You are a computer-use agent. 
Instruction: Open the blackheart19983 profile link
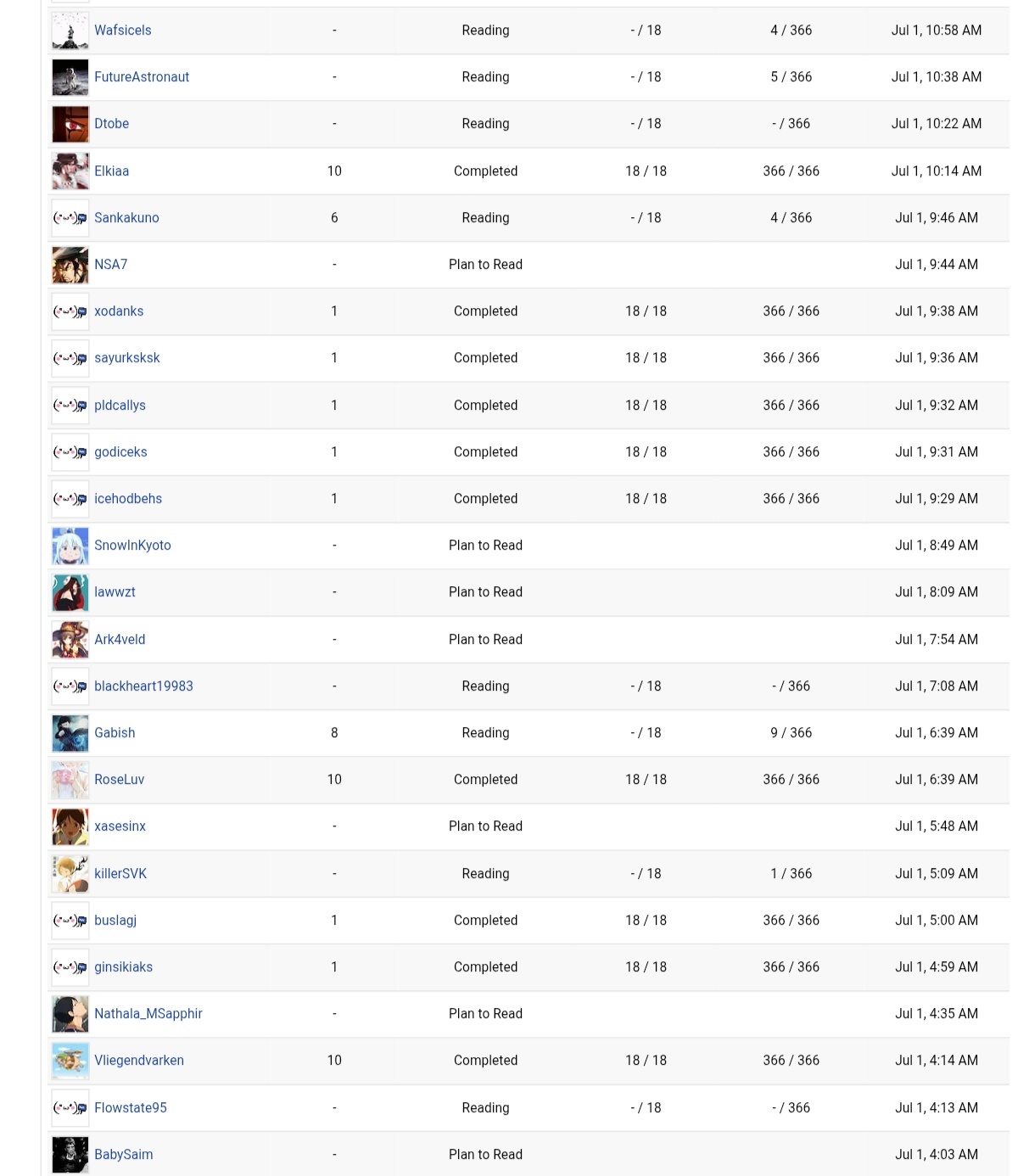[143, 686]
